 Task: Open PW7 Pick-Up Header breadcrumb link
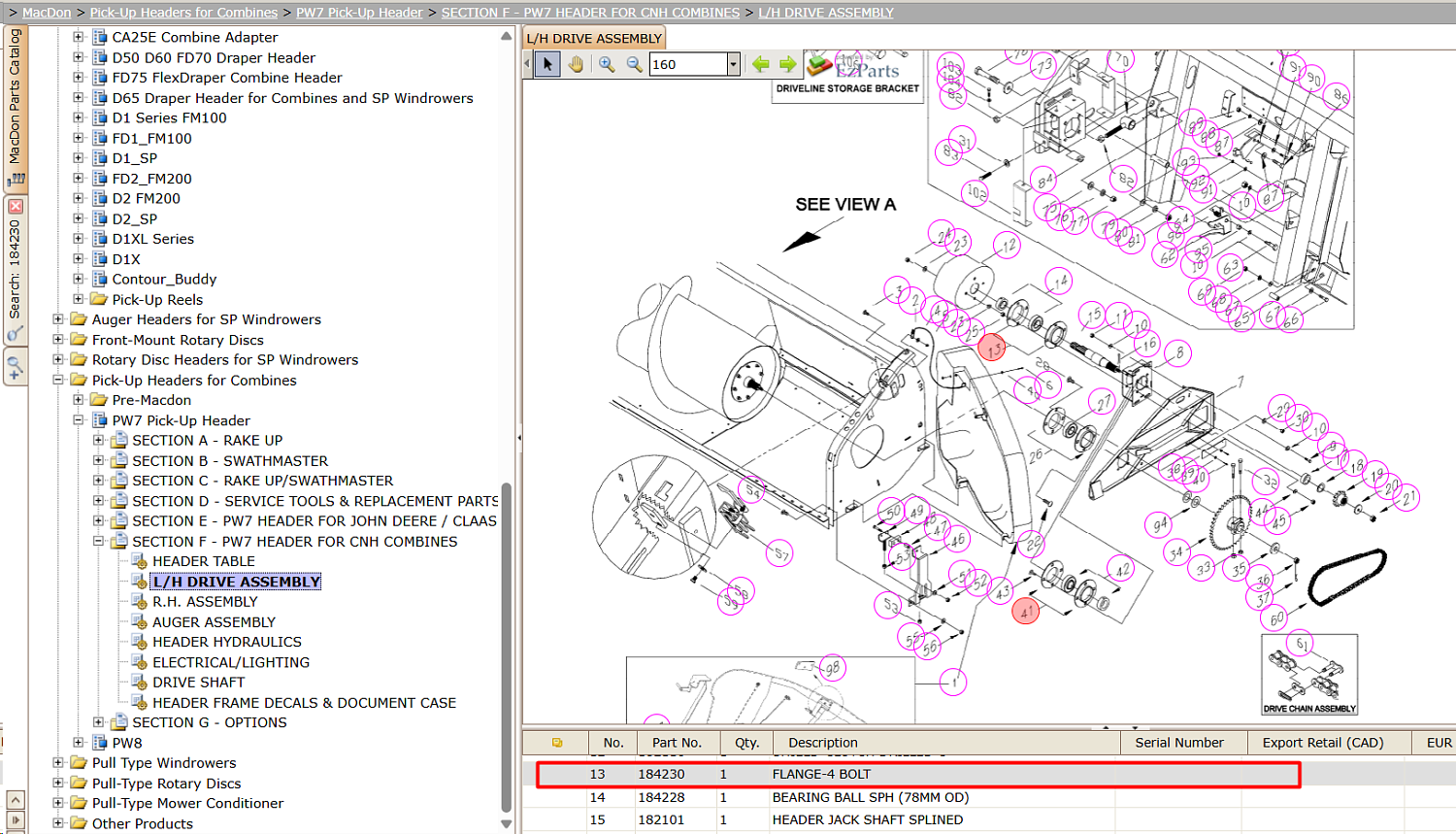(x=359, y=13)
